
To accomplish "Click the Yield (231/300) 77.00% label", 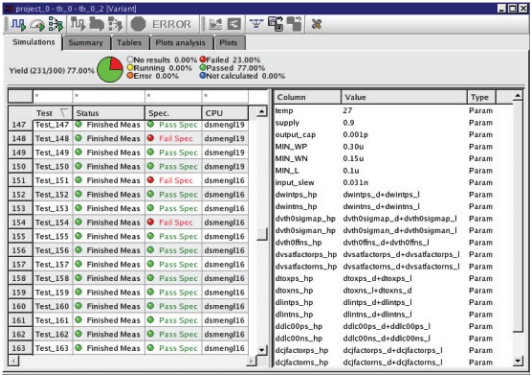I will [52, 71].
